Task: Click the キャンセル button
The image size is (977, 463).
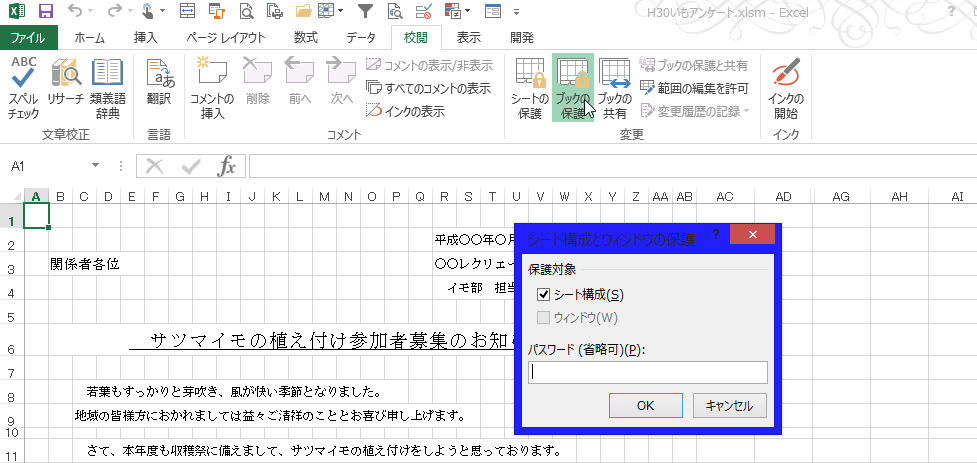Action: (x=729, y=406)
